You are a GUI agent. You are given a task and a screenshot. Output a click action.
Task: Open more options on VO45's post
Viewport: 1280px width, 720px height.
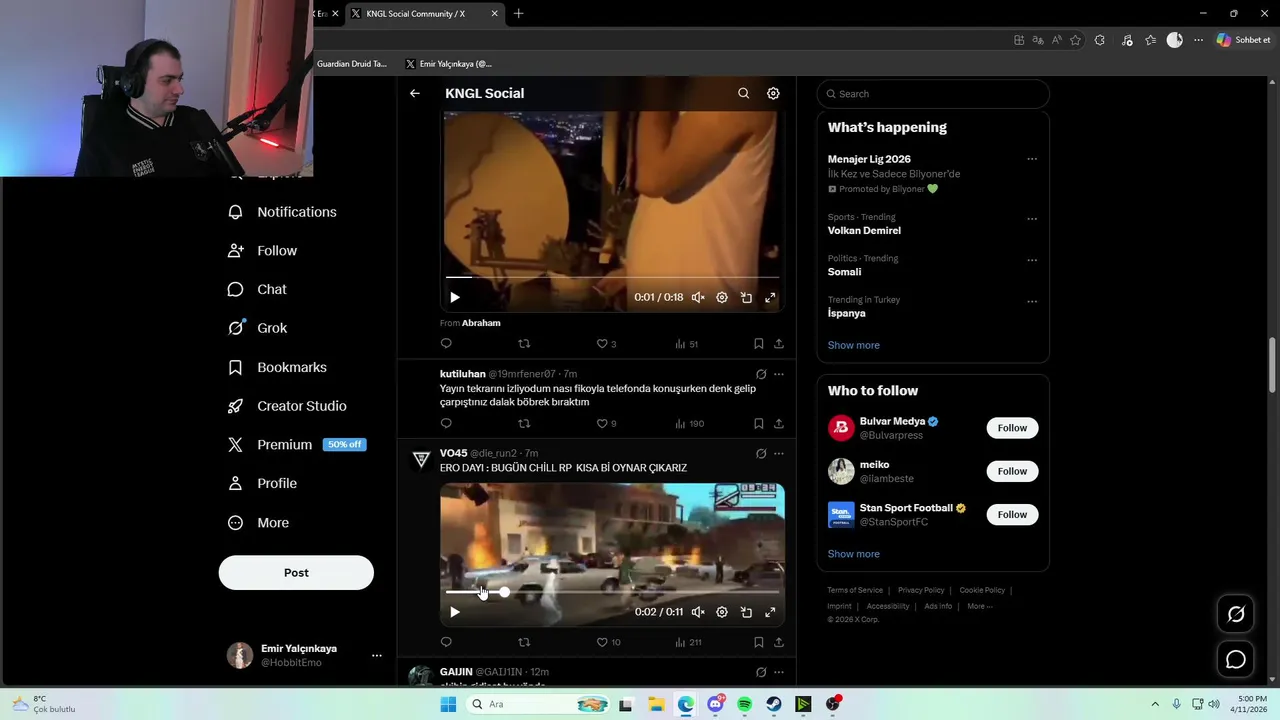pos(779,453)
